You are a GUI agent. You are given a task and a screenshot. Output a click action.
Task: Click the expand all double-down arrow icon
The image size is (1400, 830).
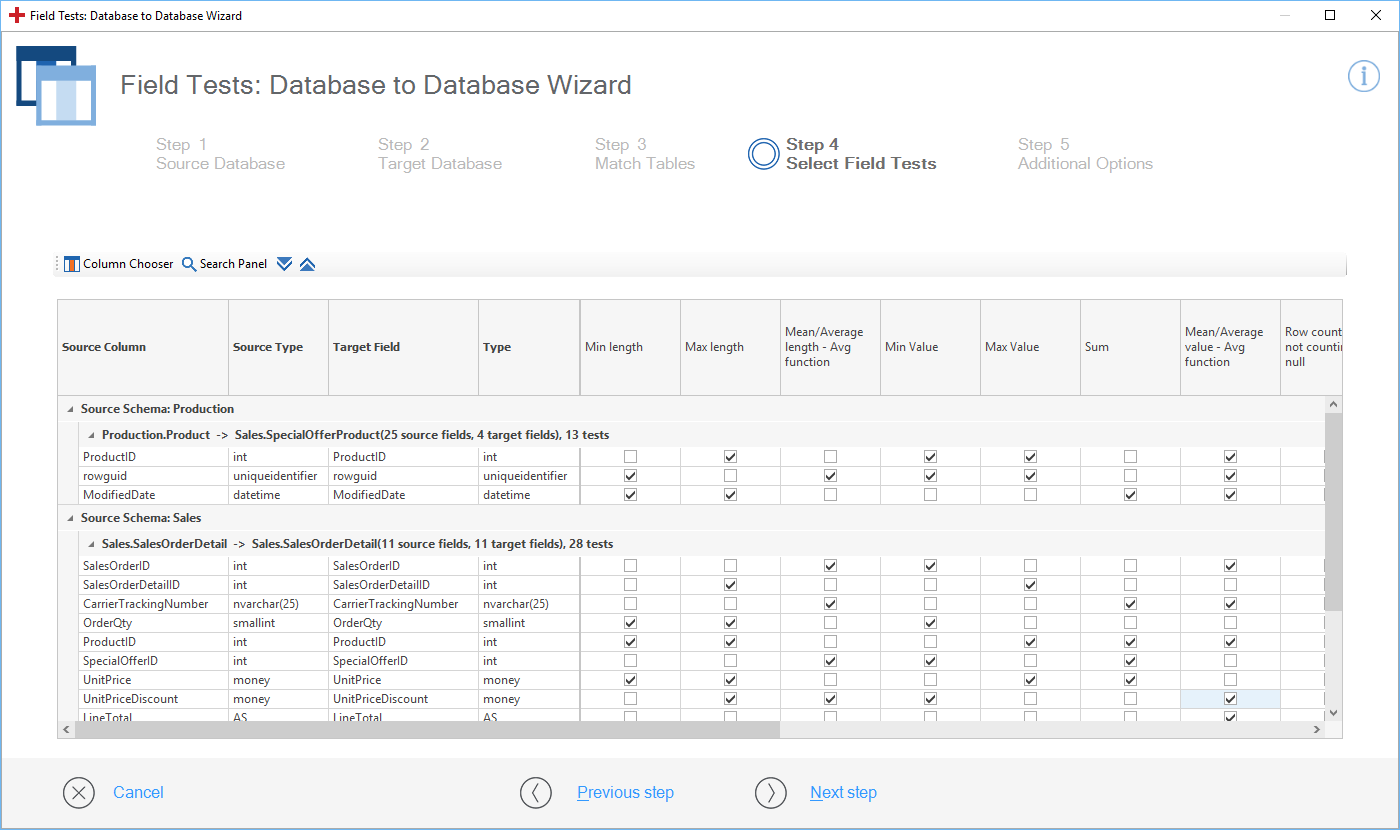pos(284,264)
